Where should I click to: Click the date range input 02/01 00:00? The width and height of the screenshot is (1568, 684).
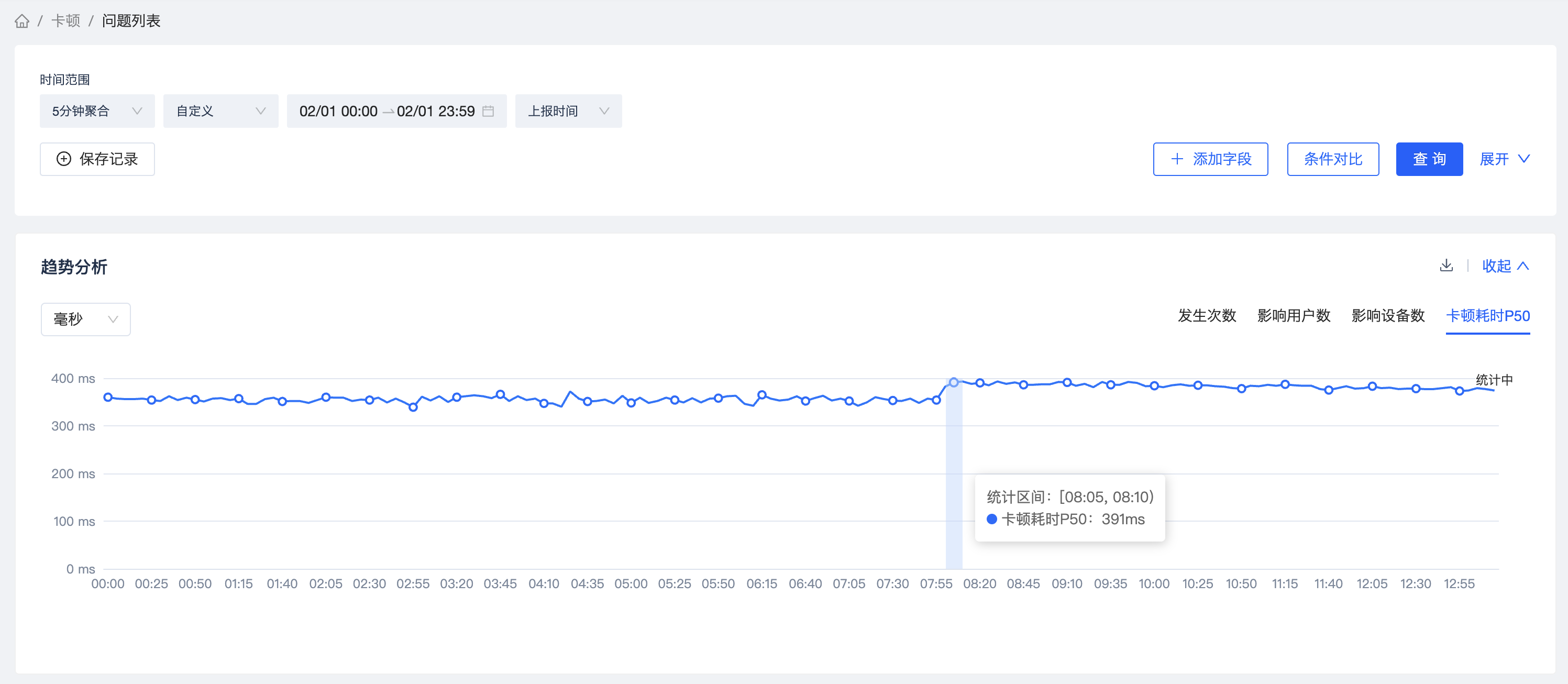click(x=338, y=111)
